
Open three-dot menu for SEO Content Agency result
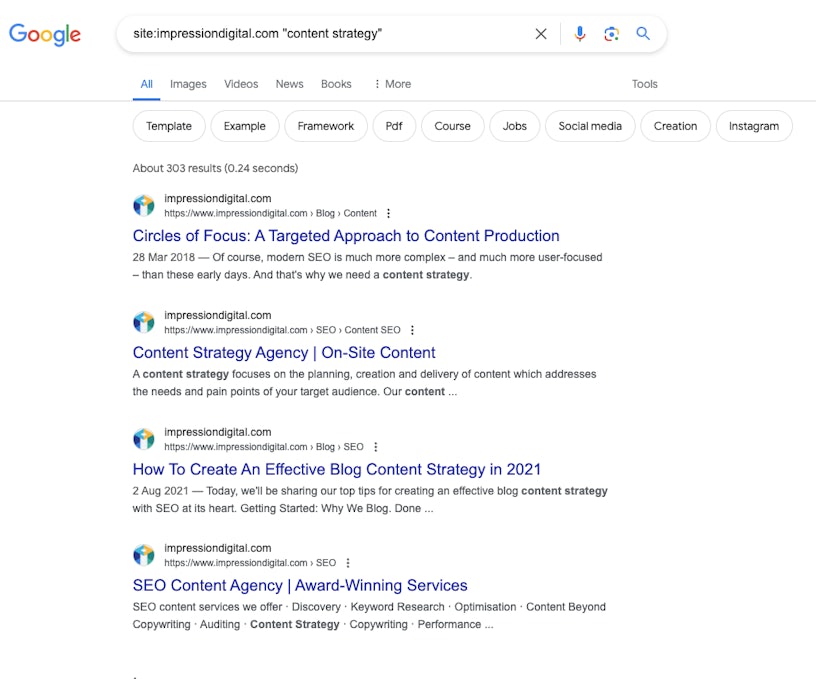348,563
